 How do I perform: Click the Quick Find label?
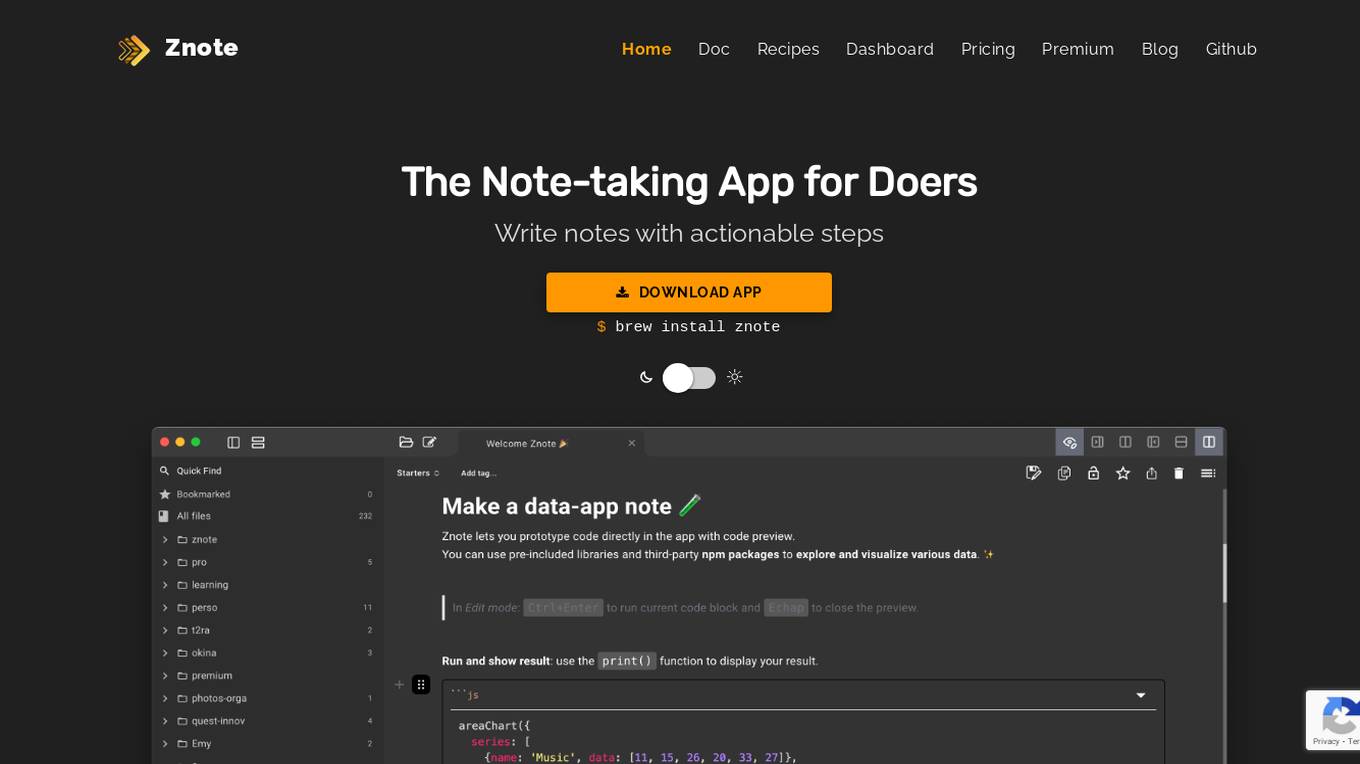point(199,471)
